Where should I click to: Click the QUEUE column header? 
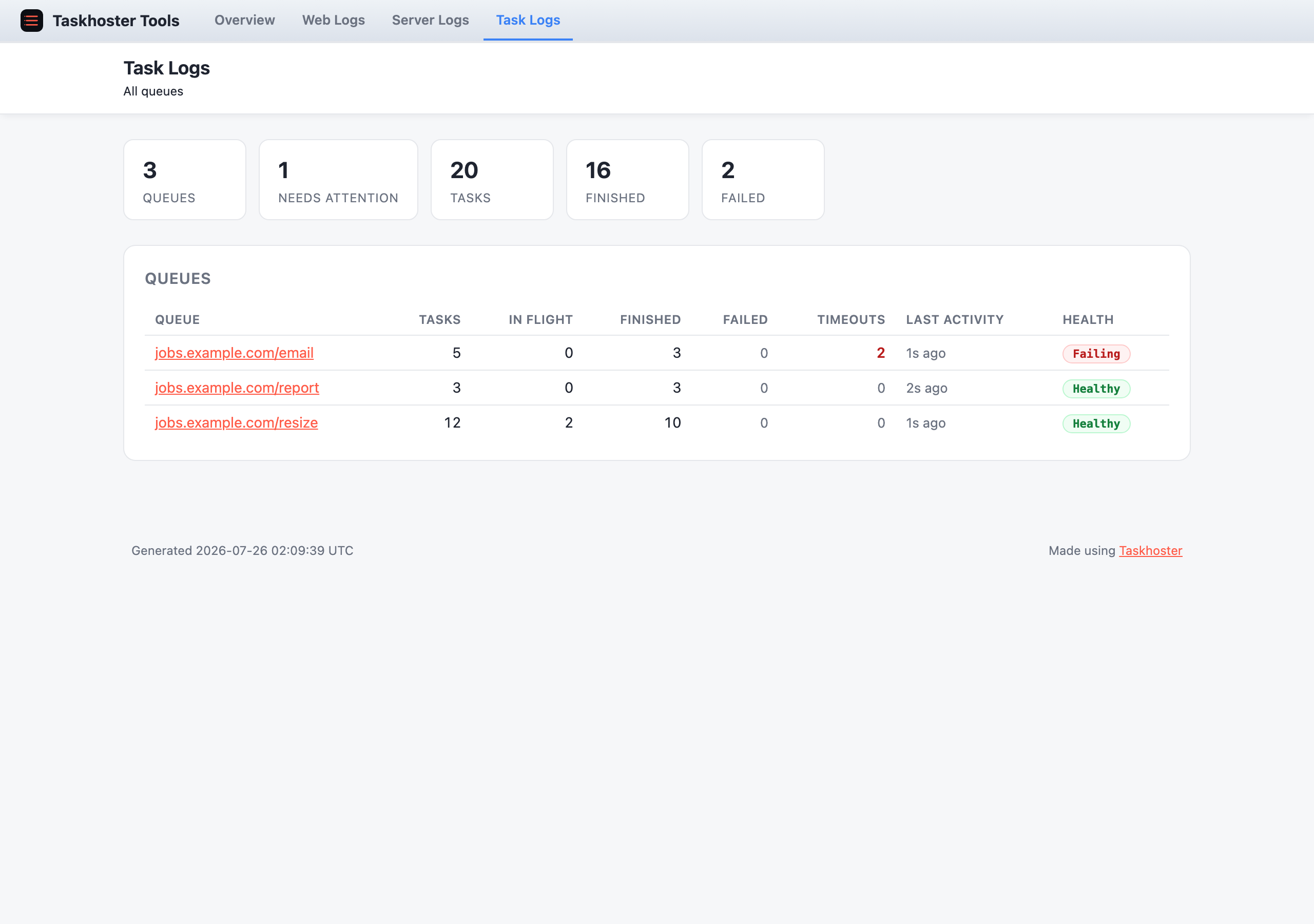pyautogui.click(x=178, y=319)
